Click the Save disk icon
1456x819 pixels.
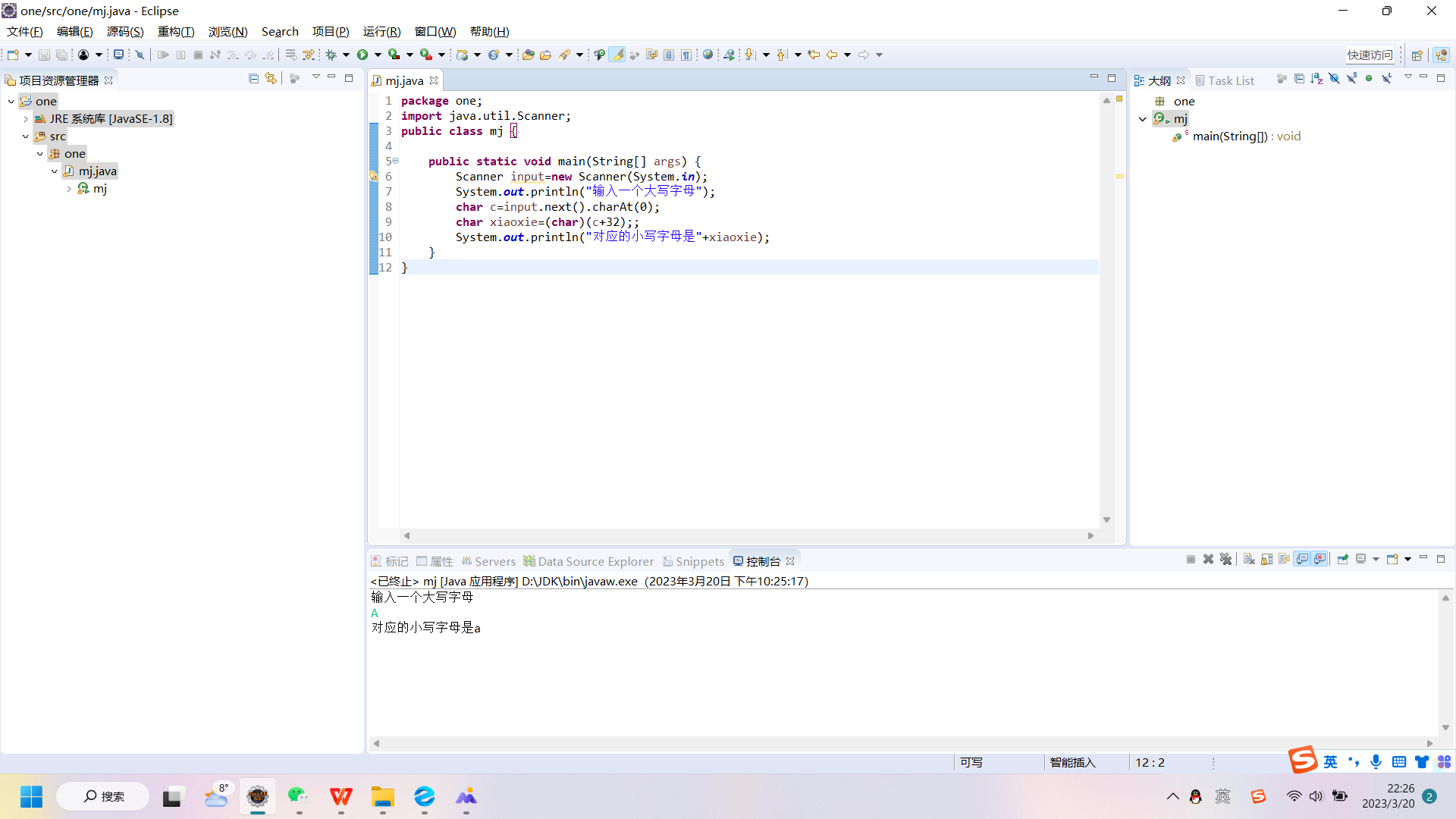pyautogui.click(x=44, y=55)
